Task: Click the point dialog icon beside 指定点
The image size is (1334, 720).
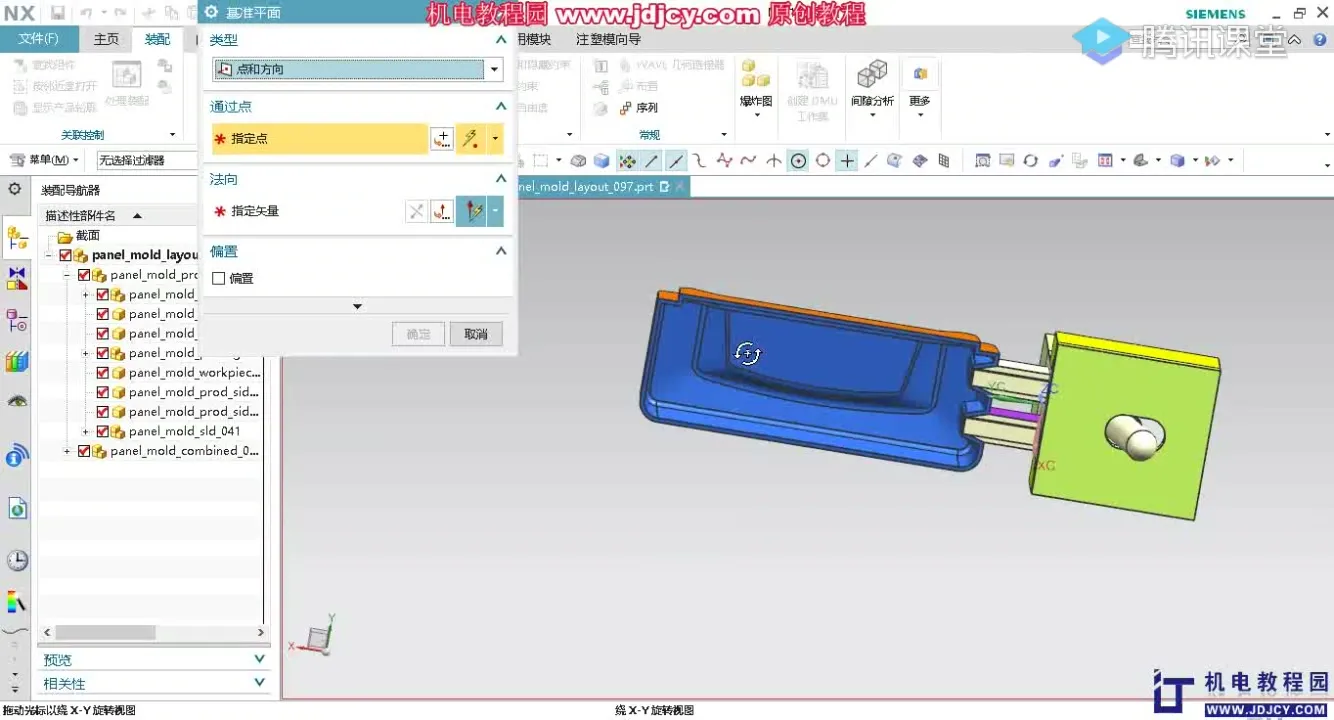Action: click(x=442, y=139)
